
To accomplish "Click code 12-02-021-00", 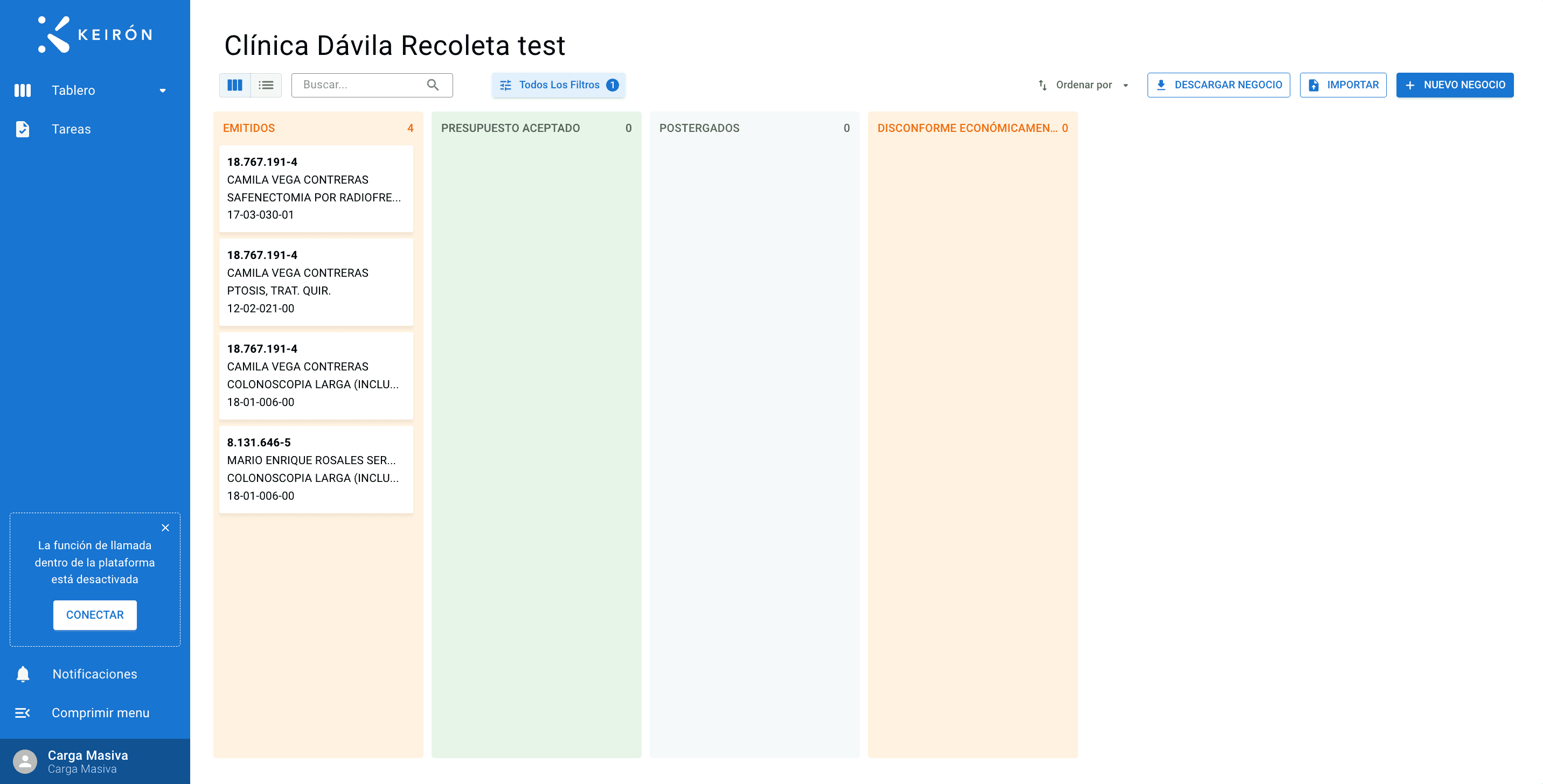I will 261,309.
